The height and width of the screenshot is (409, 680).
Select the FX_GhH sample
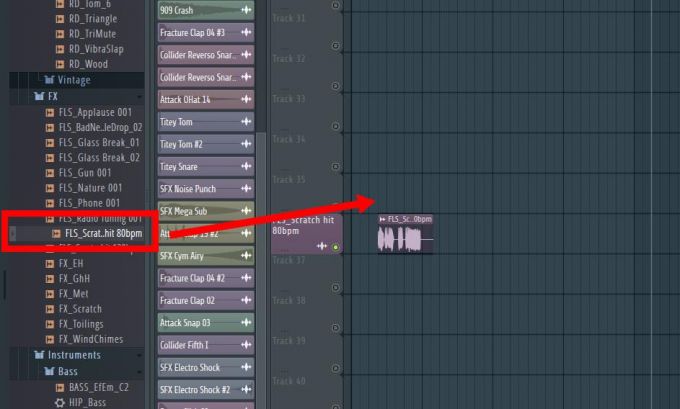coord(74,279)
